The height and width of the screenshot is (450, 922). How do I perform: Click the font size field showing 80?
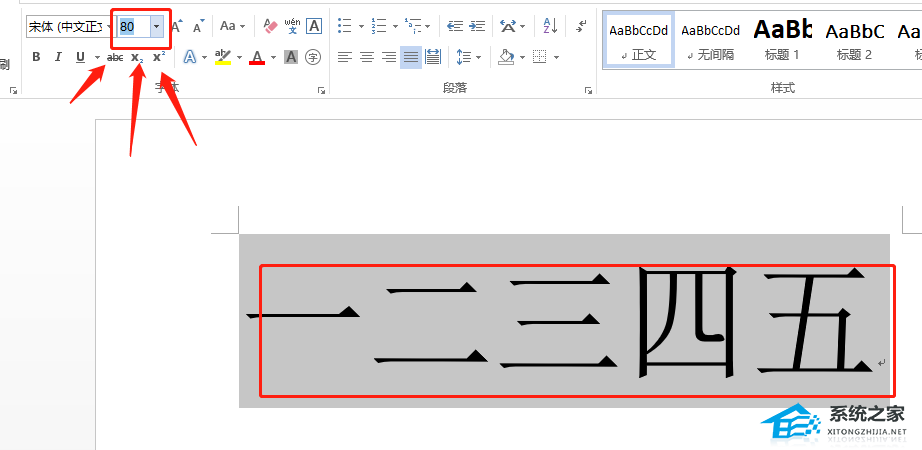coord(133,26)
